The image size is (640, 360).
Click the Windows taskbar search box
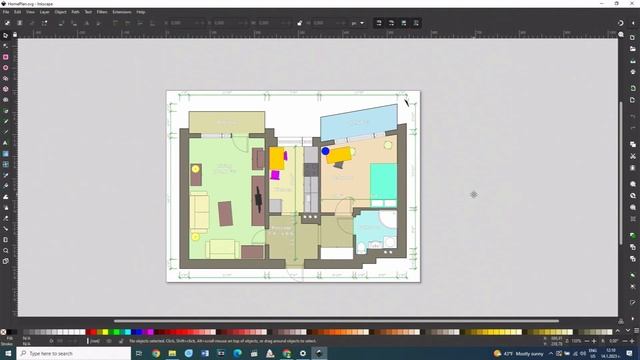tap(74, 353)
